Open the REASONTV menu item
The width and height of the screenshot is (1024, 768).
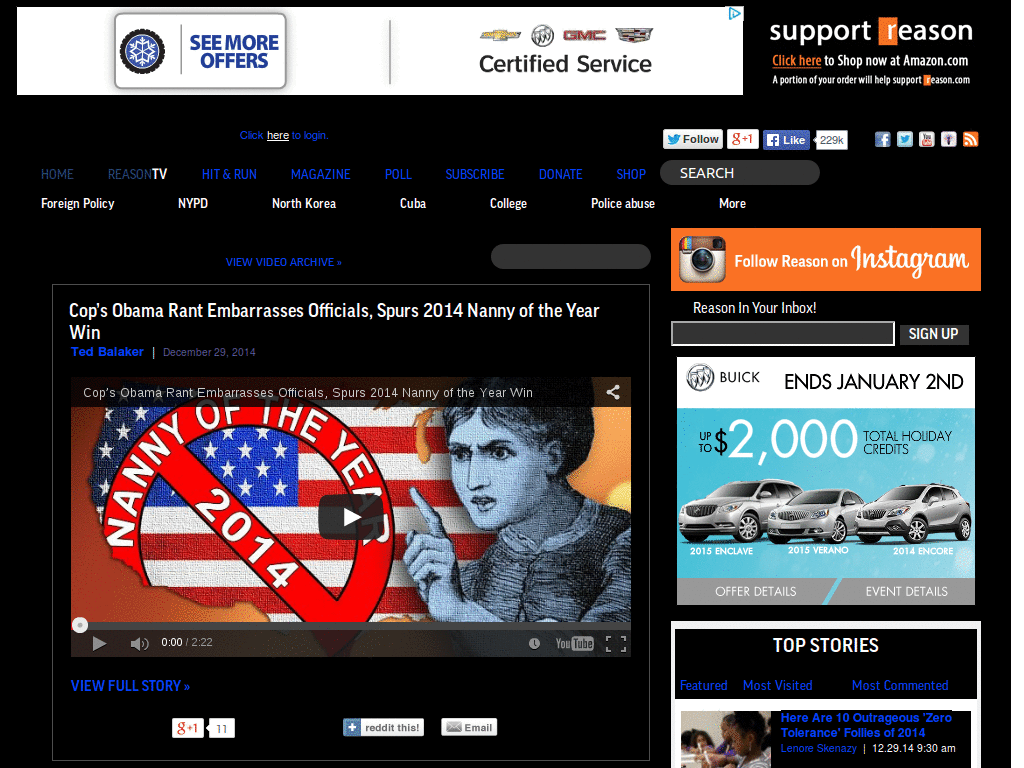pos(137,174)
